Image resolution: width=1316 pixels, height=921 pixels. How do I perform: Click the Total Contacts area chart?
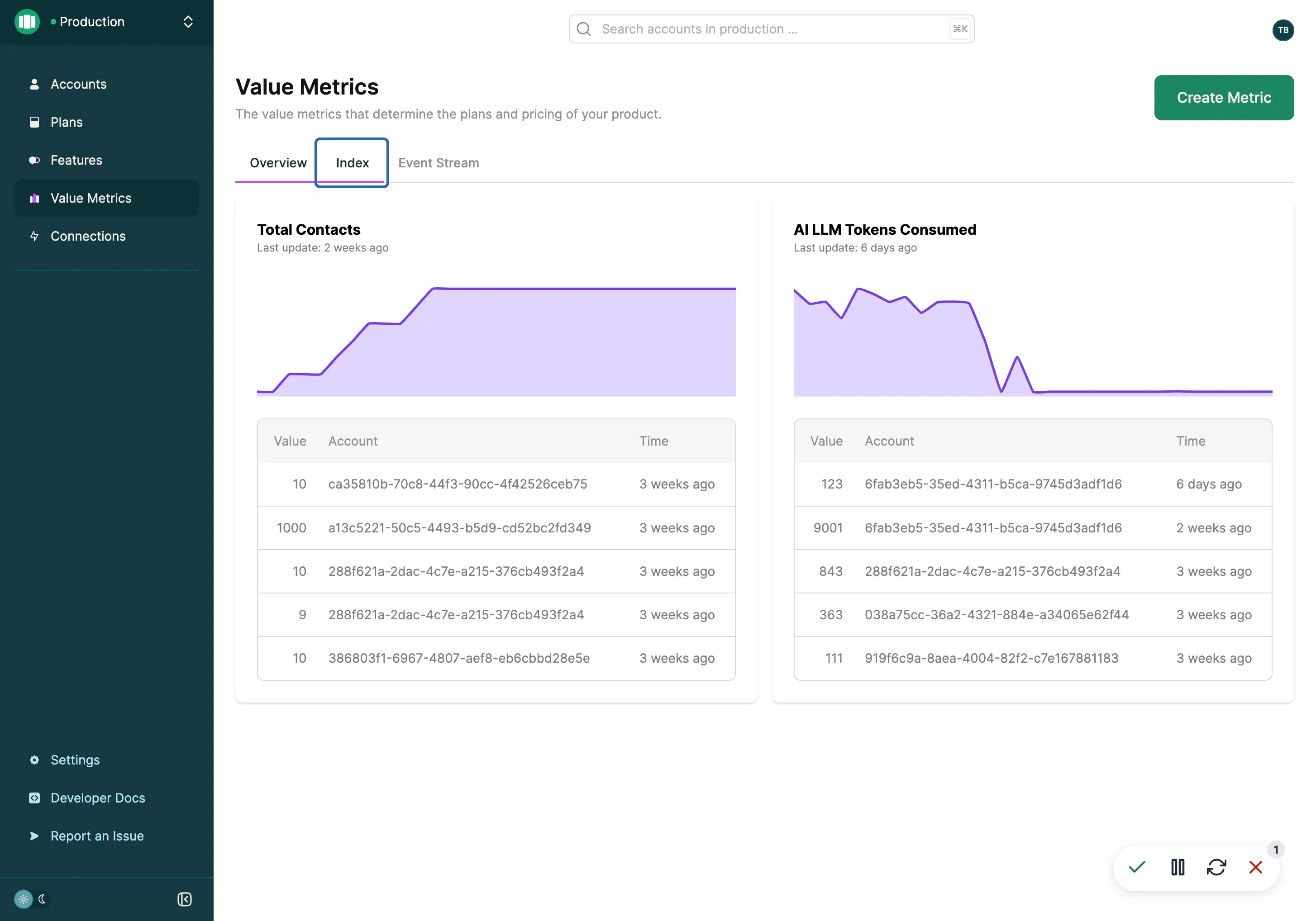click(x=496, y=342)
